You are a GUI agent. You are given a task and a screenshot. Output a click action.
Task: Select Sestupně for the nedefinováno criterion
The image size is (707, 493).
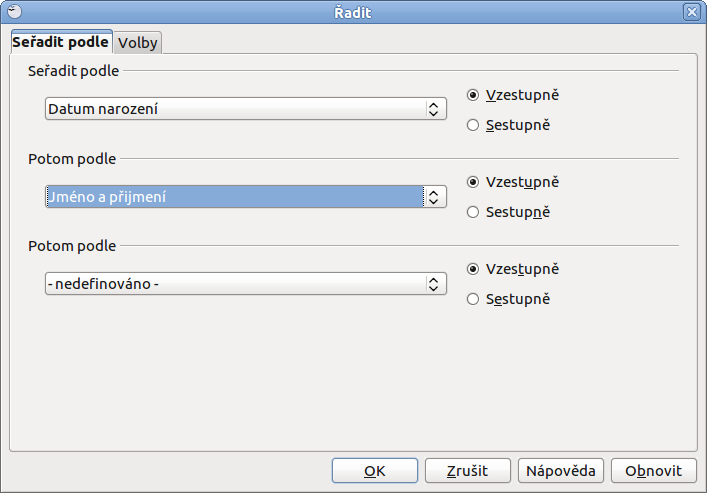click(x=509, y=299)
